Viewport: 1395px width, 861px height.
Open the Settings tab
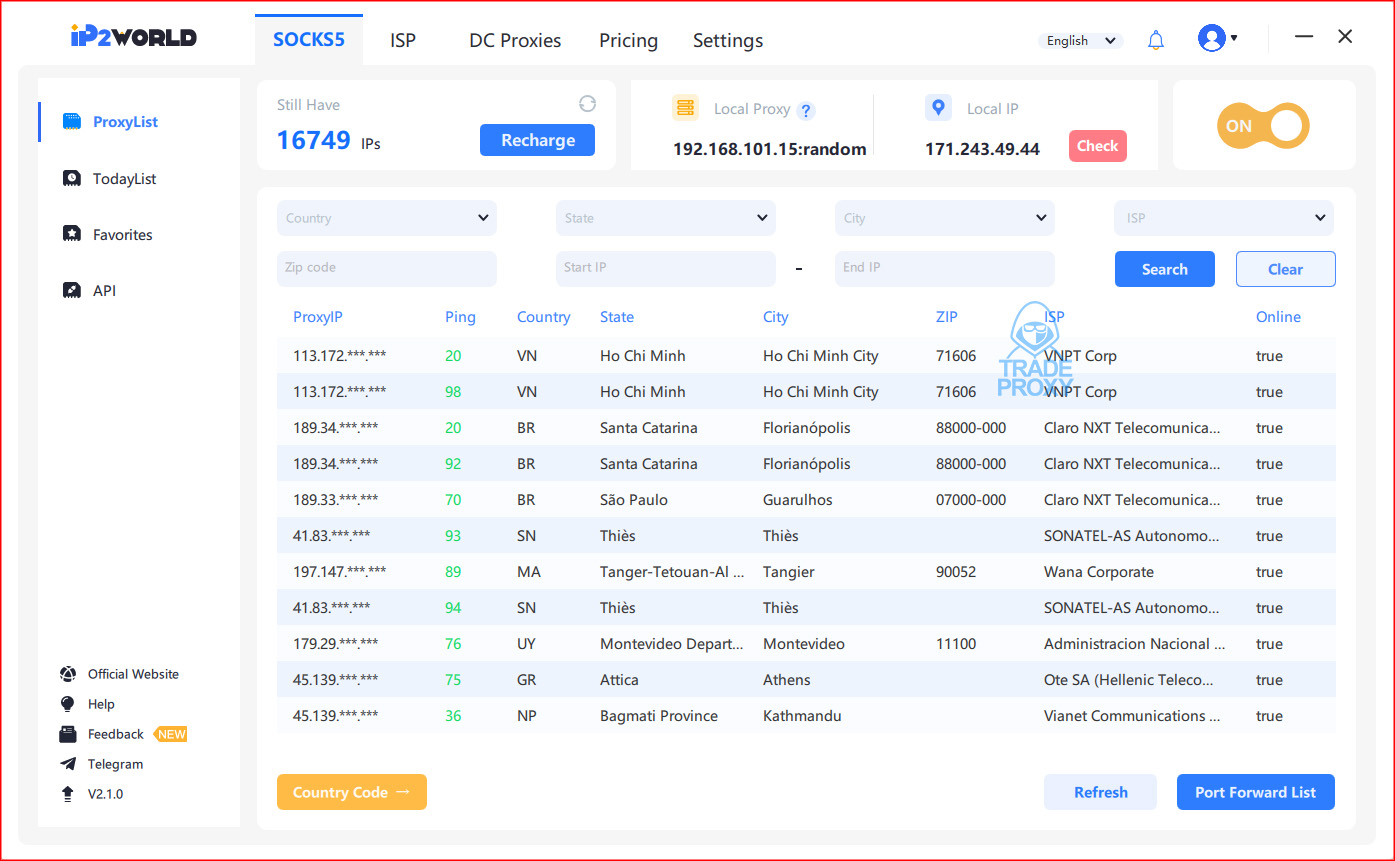tap(728, 41)
